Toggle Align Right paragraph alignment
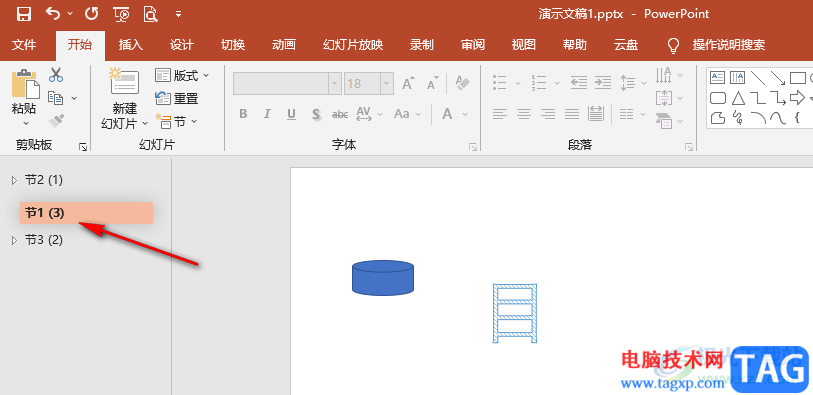813x395 pixels. click(x=548, y=114)
